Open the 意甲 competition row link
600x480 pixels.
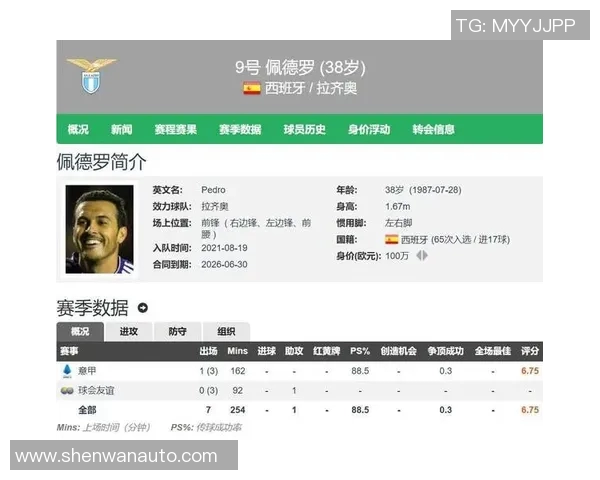(87, 371)
